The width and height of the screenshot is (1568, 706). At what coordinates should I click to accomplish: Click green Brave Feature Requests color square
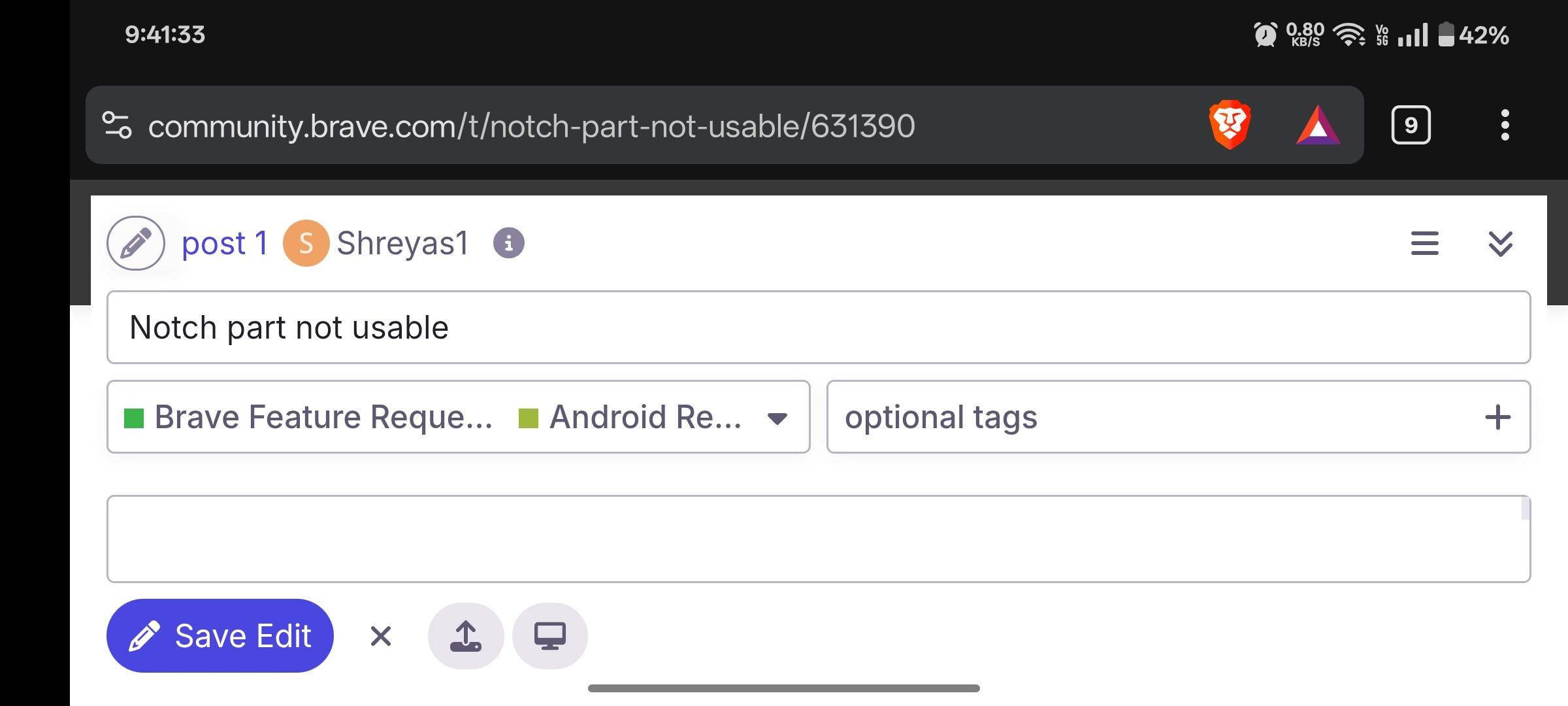click(134, 418)
